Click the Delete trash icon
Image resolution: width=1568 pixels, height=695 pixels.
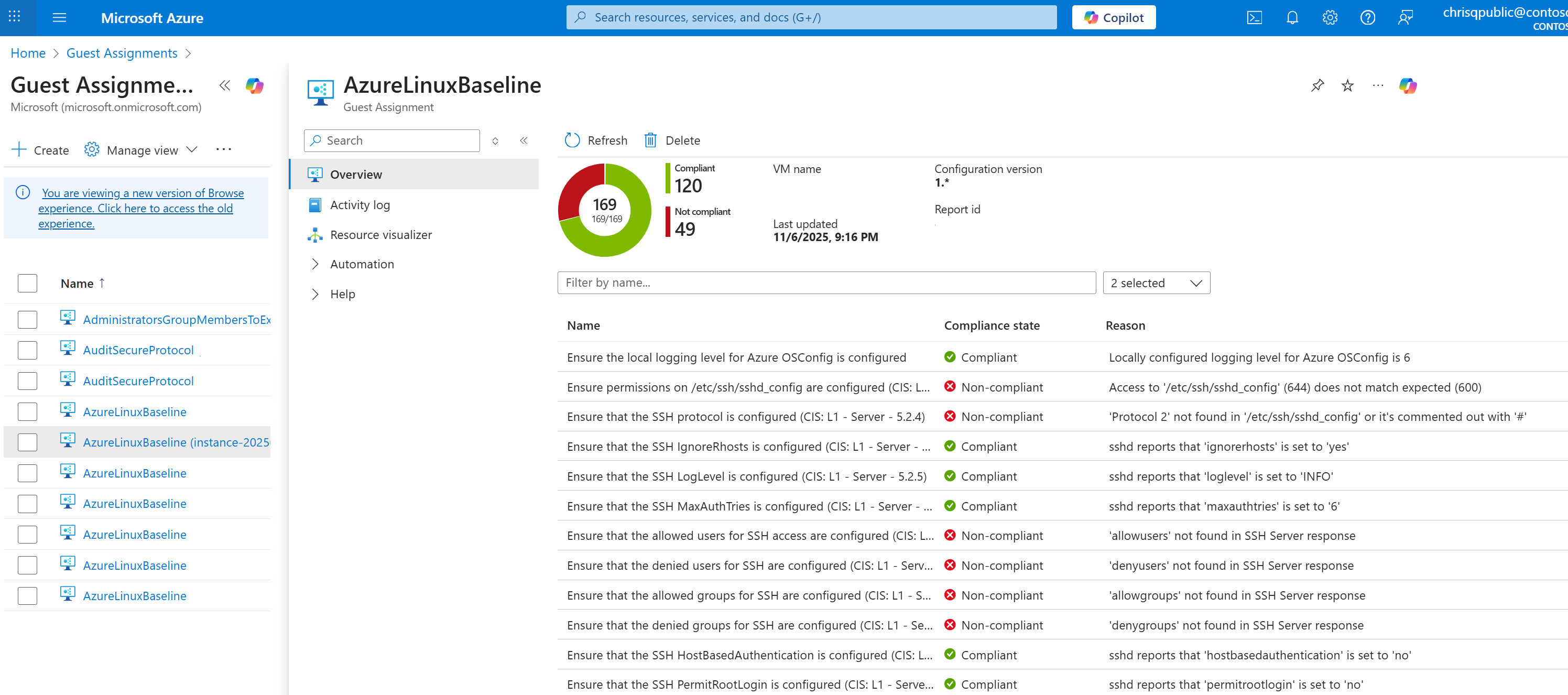pyautogui.click(x=650, y=140)
